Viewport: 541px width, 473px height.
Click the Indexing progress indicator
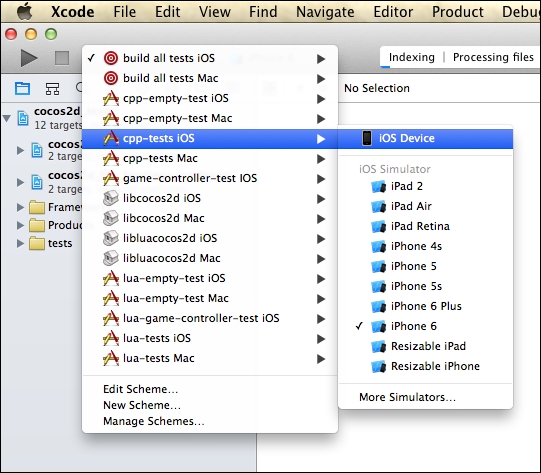(x=412, y=57)
